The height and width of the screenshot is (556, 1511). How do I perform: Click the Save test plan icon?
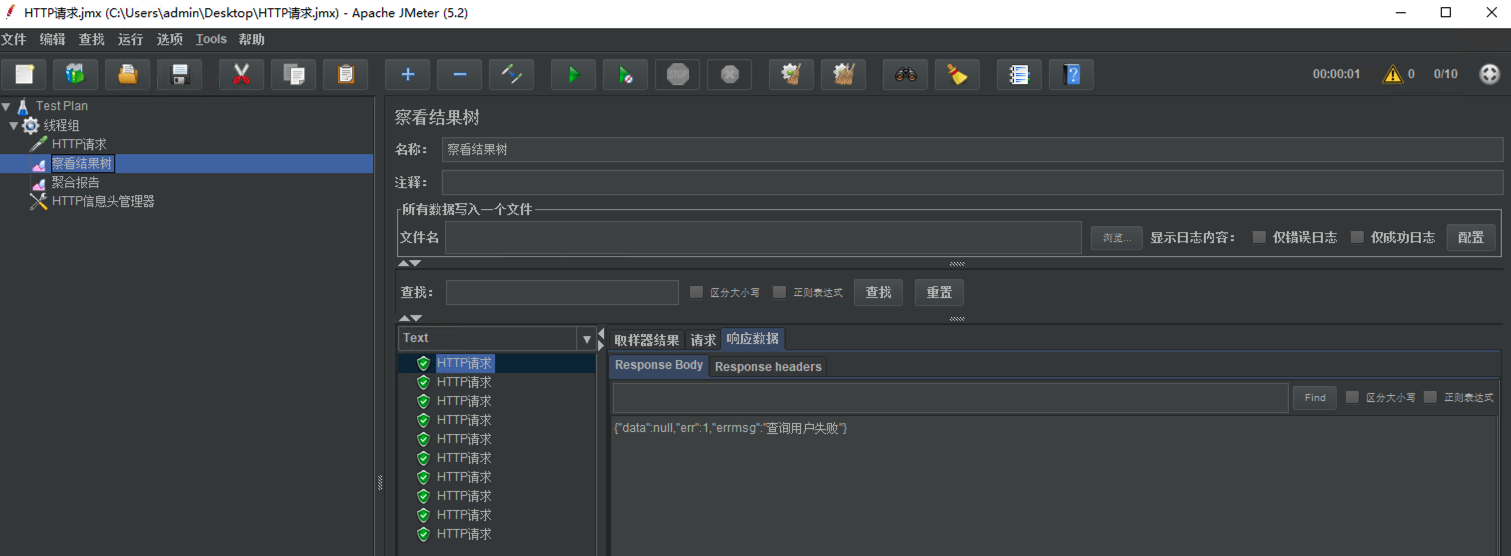180,75
